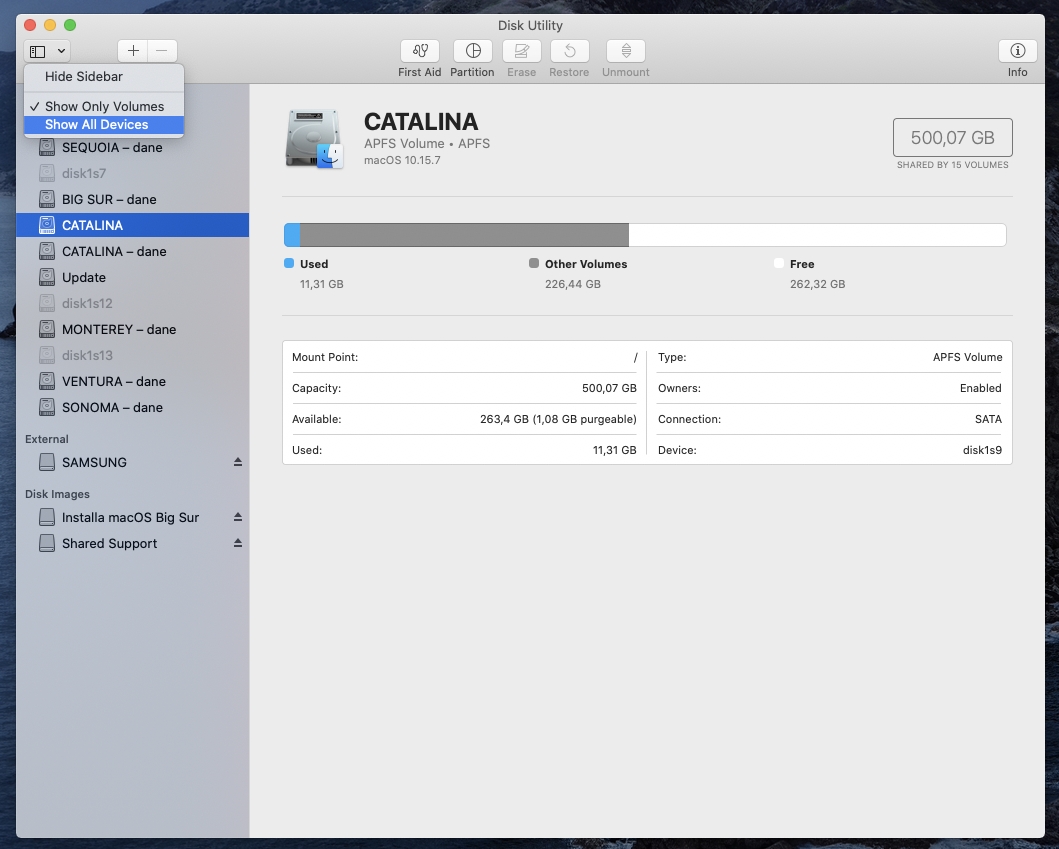The height and width of the screenshot is (849, 1059).
Task: Click the SEQUOIA – dane volume icon
Action: point(47,147)
